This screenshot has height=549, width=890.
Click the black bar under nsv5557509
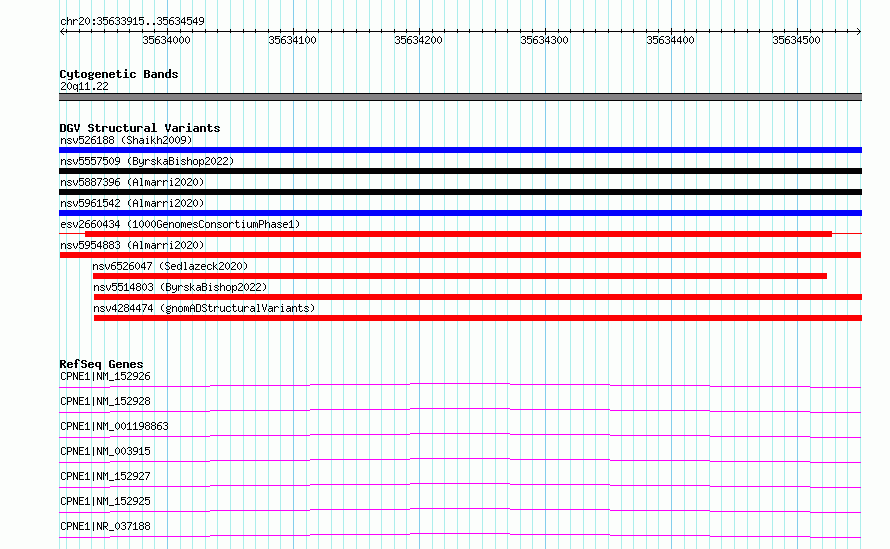pos(460,171)
